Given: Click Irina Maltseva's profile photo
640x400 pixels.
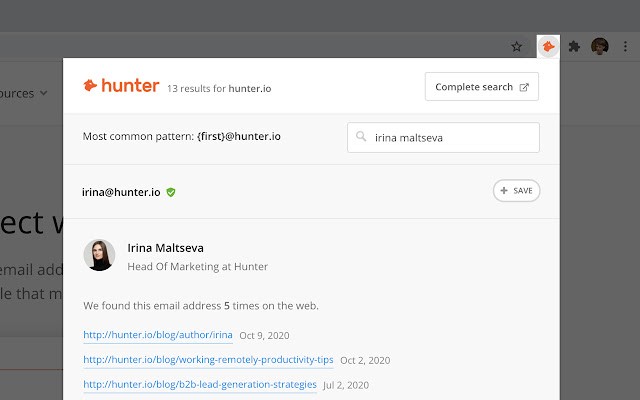Looking at the screenshot, I should [x=100, y=256].
